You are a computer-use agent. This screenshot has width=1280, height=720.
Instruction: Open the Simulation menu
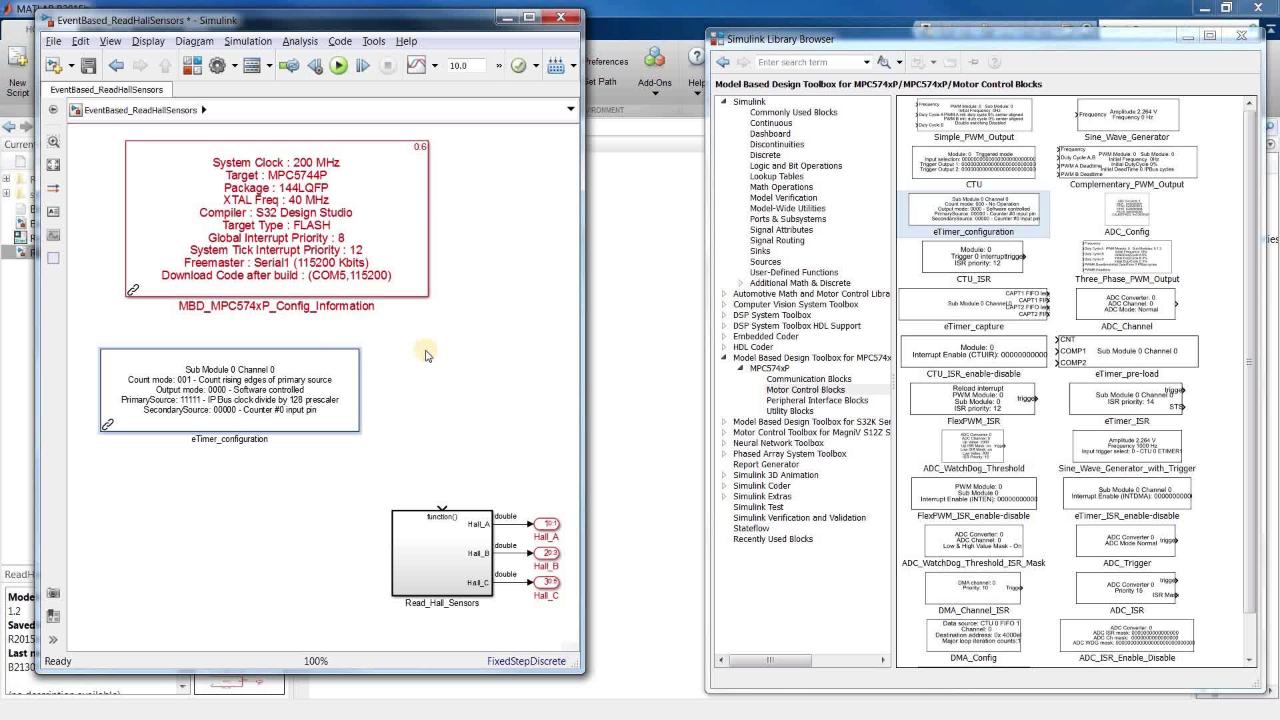point(247,41)
